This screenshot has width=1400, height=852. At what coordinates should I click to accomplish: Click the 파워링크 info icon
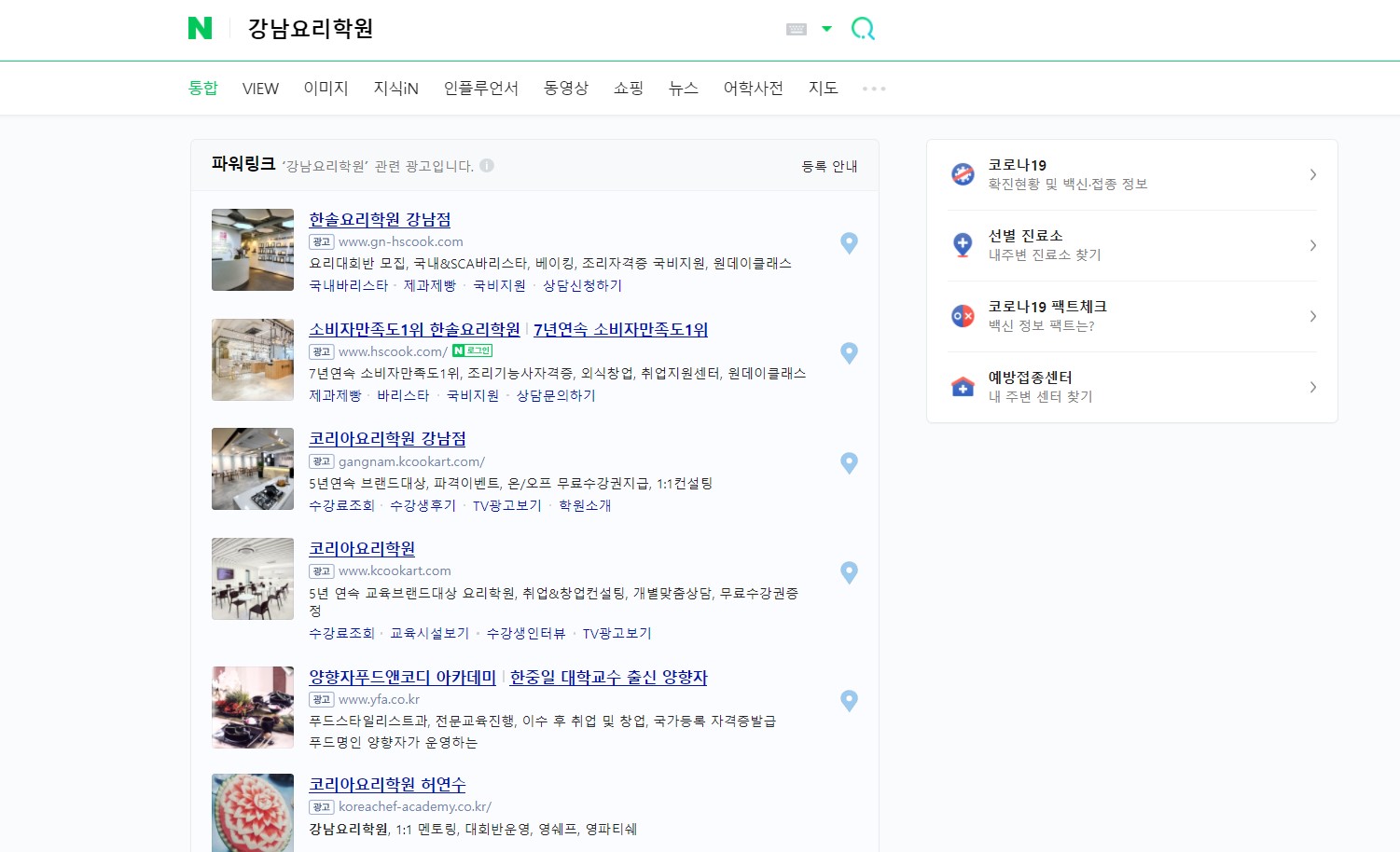coord(487,165)
